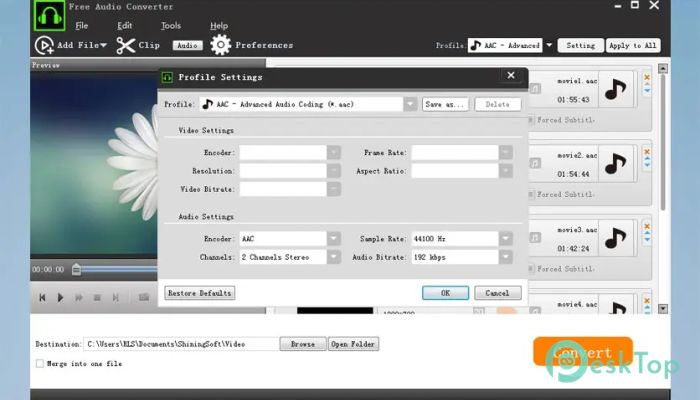Open the Video Encoder dropdown
Screen dimensions: 700x400
pos(333,153)
